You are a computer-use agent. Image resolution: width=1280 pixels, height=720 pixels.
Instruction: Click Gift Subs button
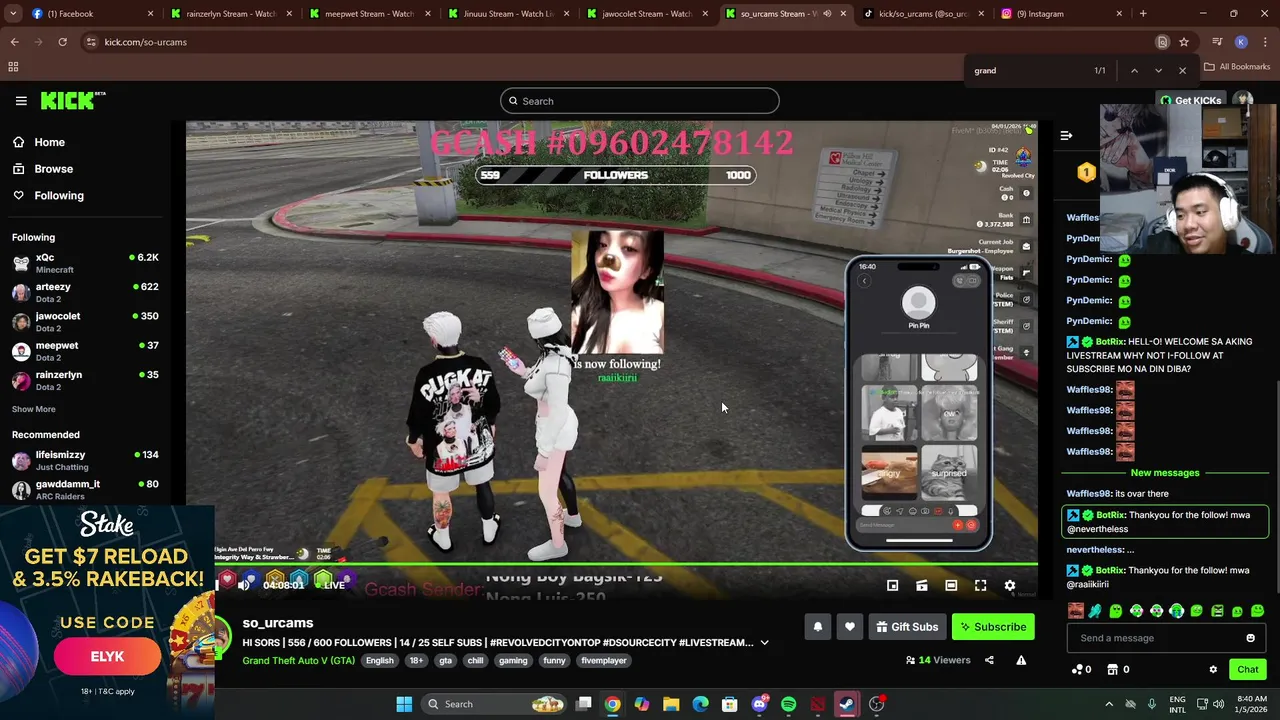(907, 627)
